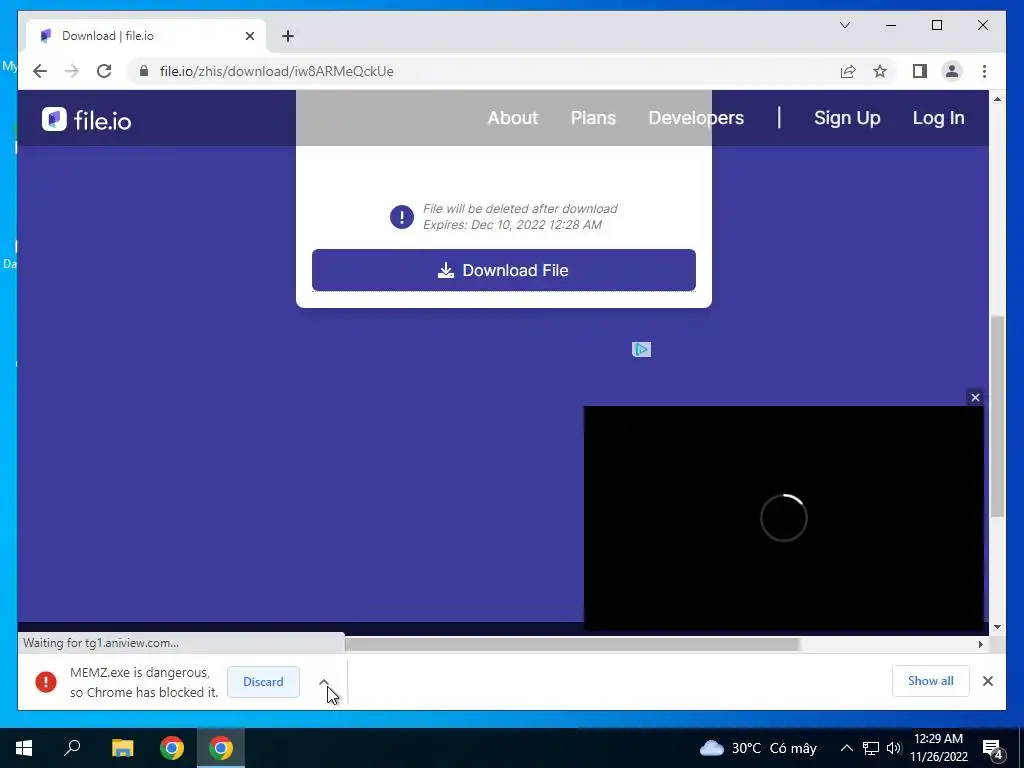Viewport: 1024px width, 768px height.
Task: Open the Chrome profile avatar
Action: pyautogui.click(x=952, y=71)
